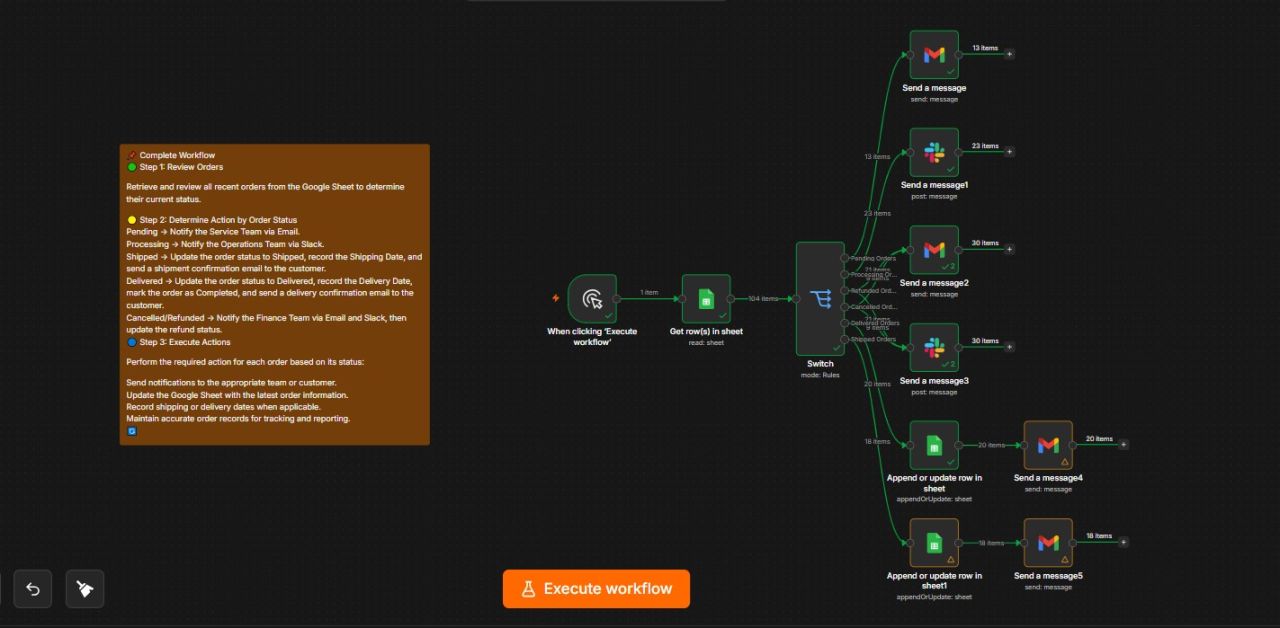Image resolution: width=1280 pixels, height=628 pixels.
Task: Open the Slack node 'Send a message1'
Action: pos(934,152)
